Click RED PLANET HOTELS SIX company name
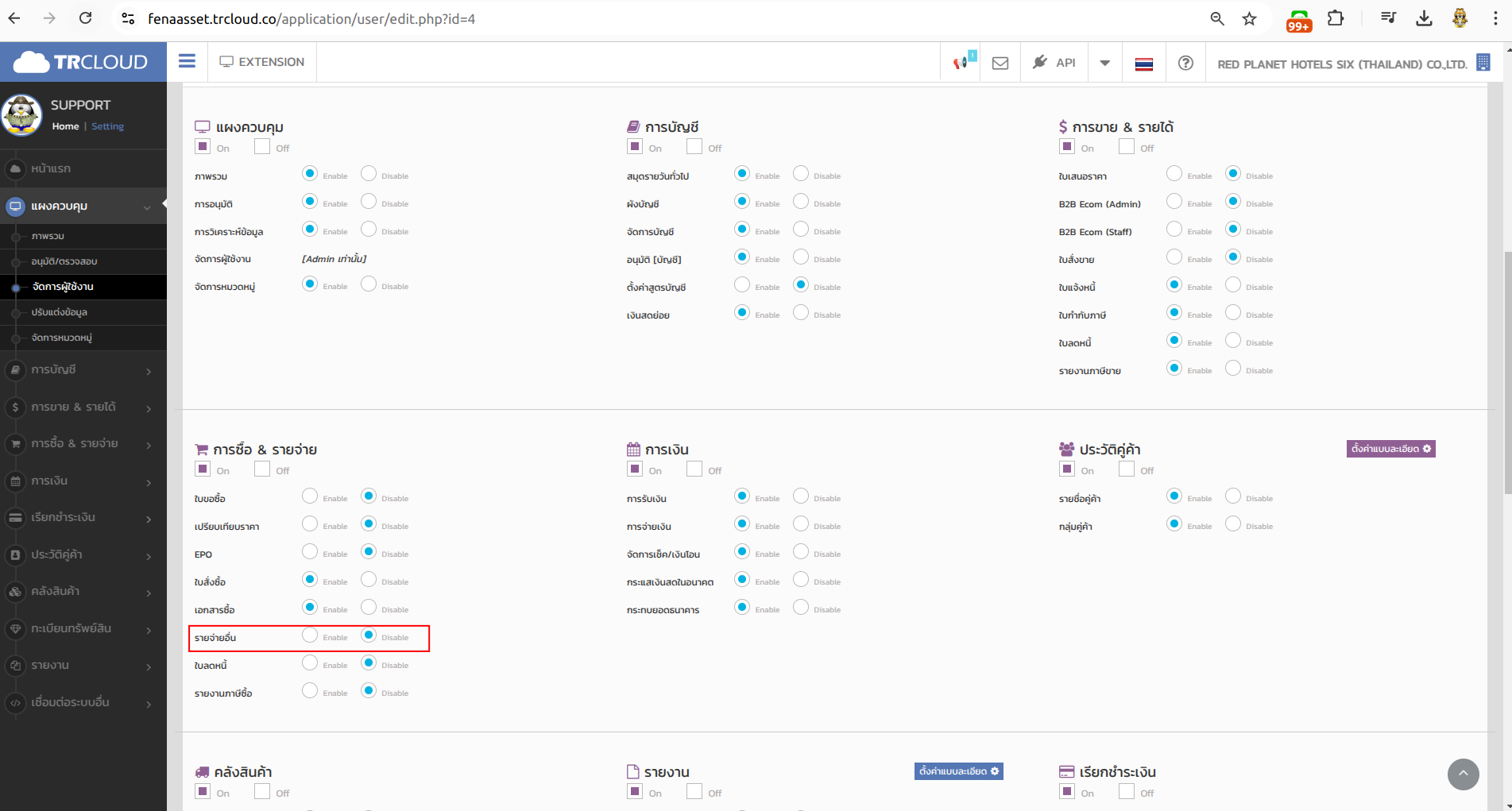Screen dimensions: 1512x811 tap(1342, 64)
